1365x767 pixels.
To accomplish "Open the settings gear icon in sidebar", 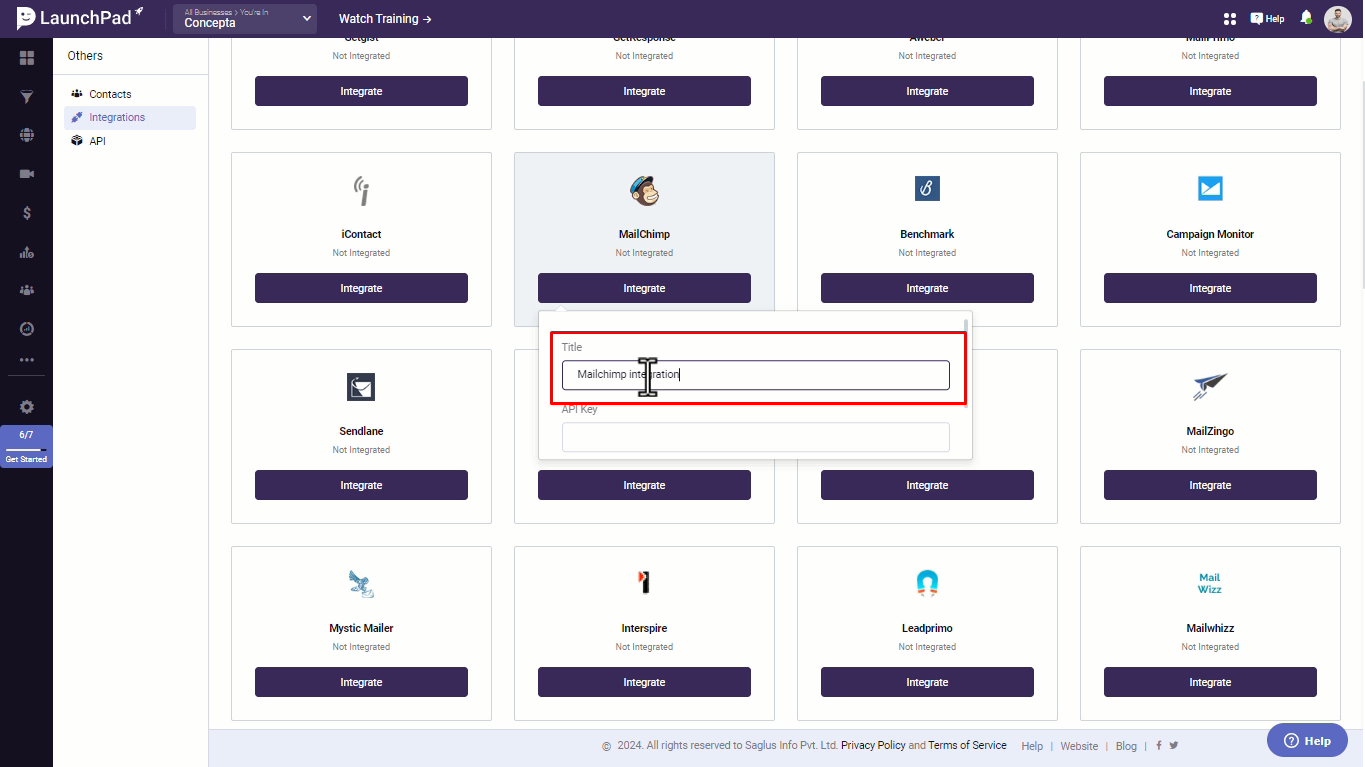I will tap(27, 407).
